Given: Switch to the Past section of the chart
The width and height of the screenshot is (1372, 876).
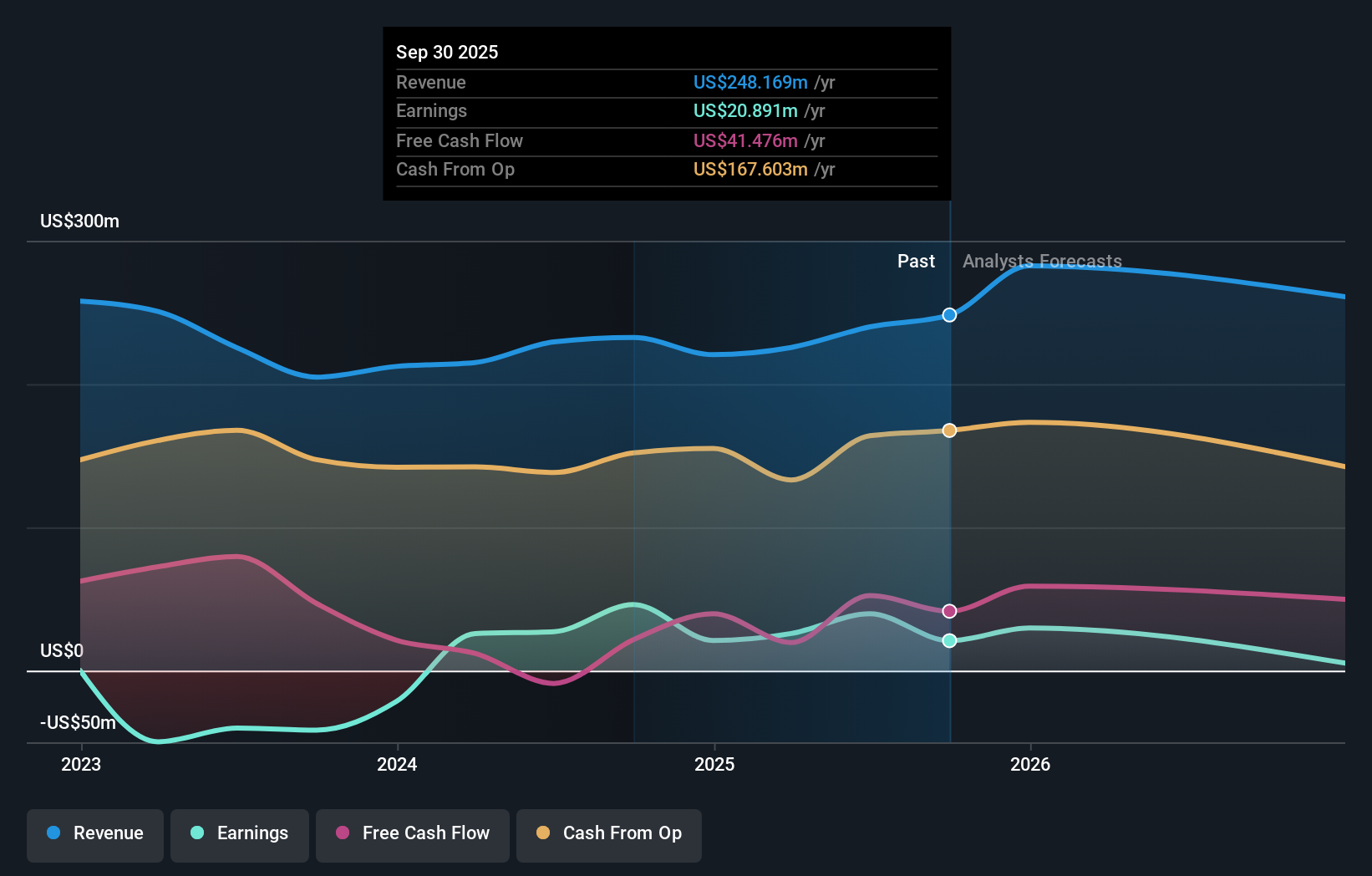Looking at the screenshot, I should coord(916,262).
